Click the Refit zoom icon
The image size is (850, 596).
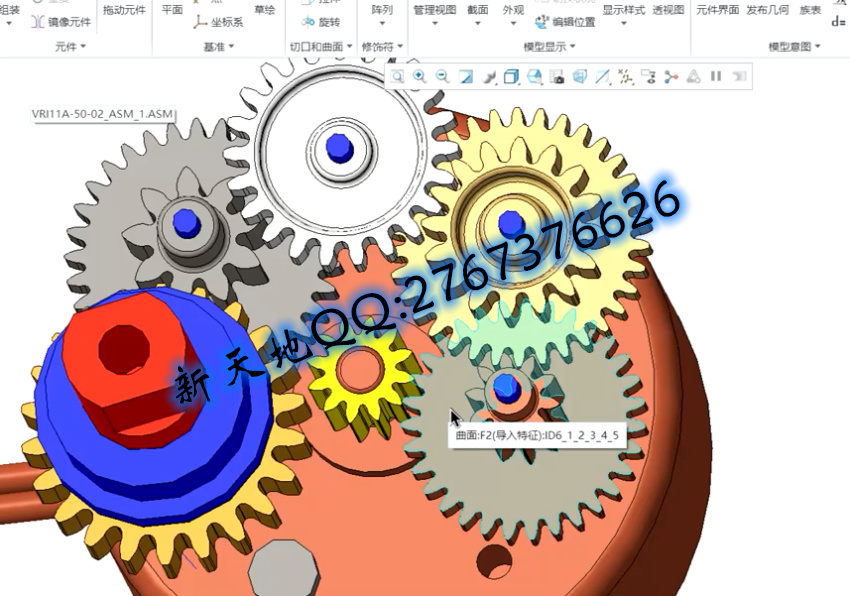398,76
